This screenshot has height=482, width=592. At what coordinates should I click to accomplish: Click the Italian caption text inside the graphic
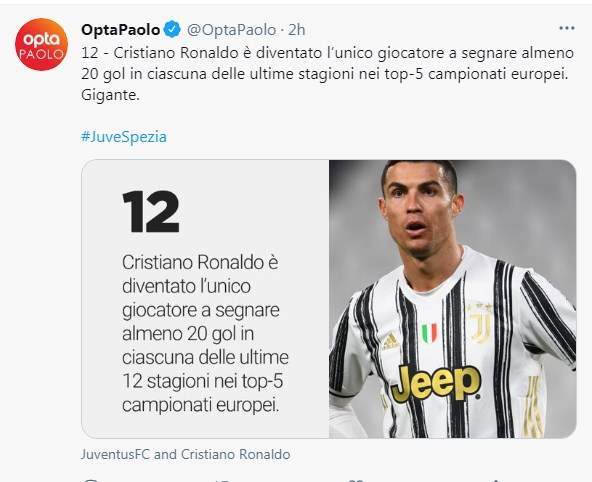tap(205, 334)
